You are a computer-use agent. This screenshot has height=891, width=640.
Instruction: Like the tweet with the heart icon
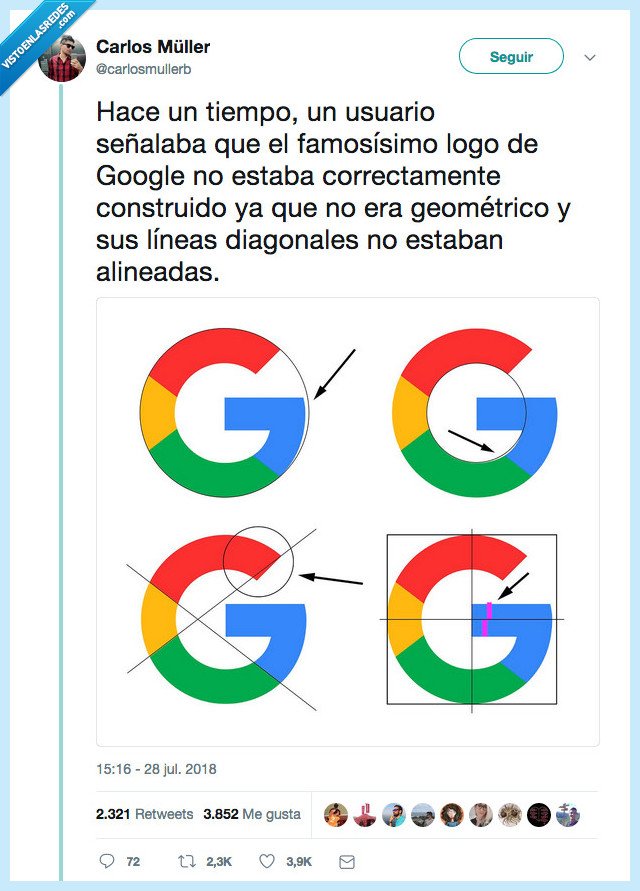click(x=266, y=861)
